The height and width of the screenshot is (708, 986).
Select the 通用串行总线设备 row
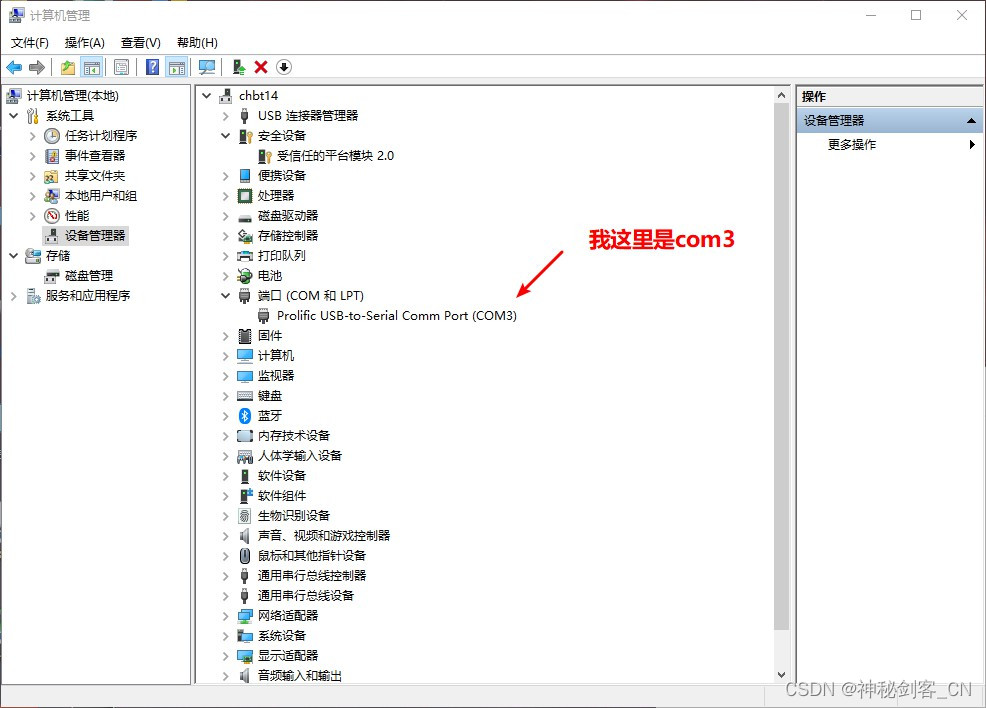pyautogui.click(x=306, y=595)
